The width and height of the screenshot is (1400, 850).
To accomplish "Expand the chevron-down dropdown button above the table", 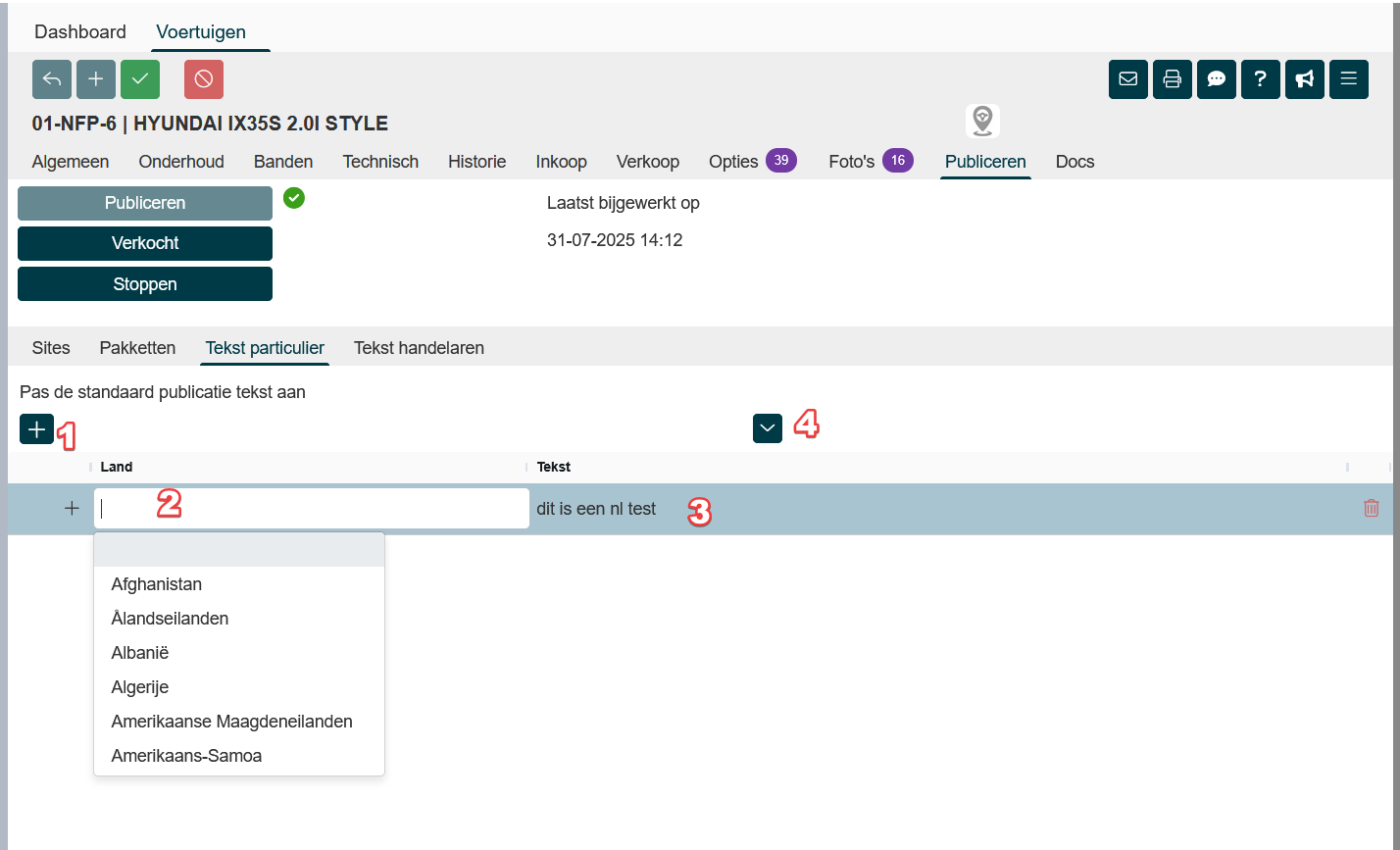I will 768,428.
